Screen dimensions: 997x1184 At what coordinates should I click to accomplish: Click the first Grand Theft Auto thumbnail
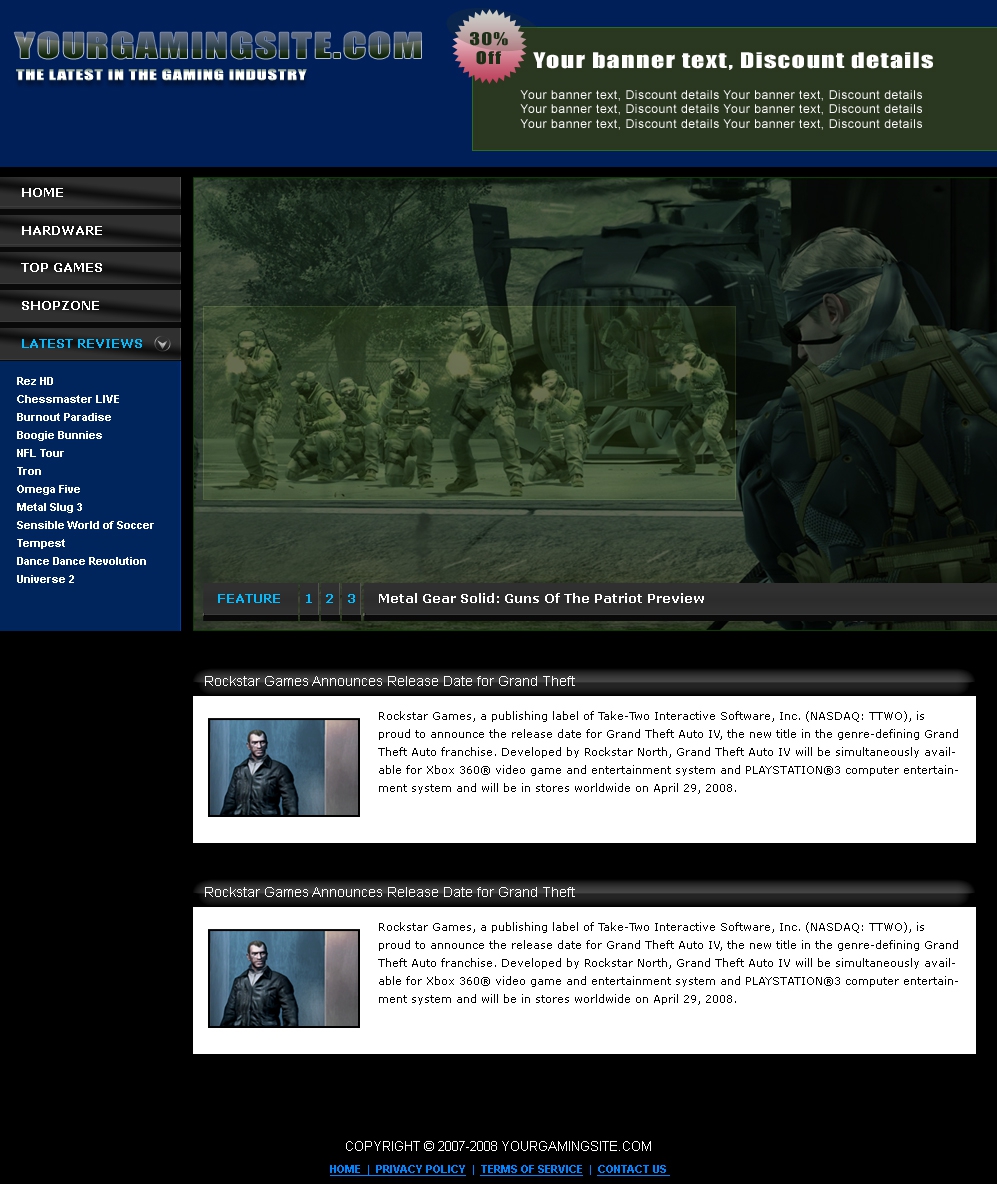pos(284,767)
